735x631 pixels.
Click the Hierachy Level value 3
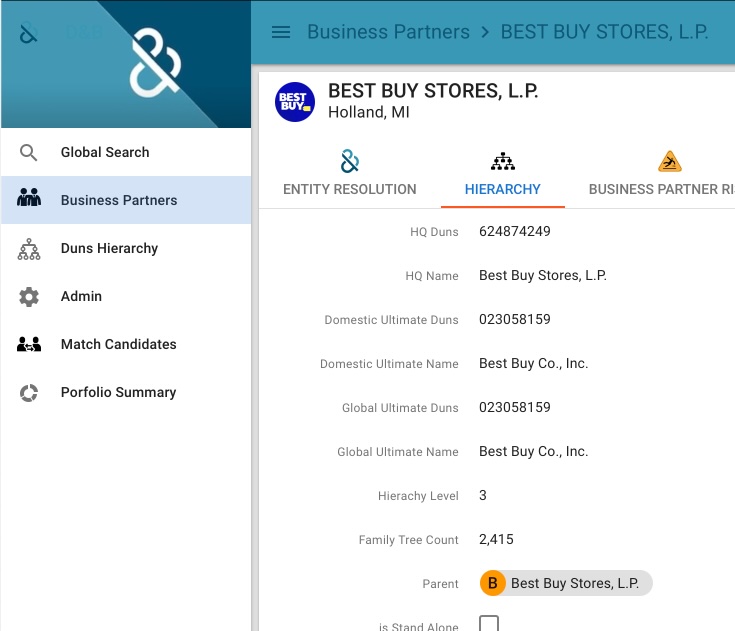483,496
